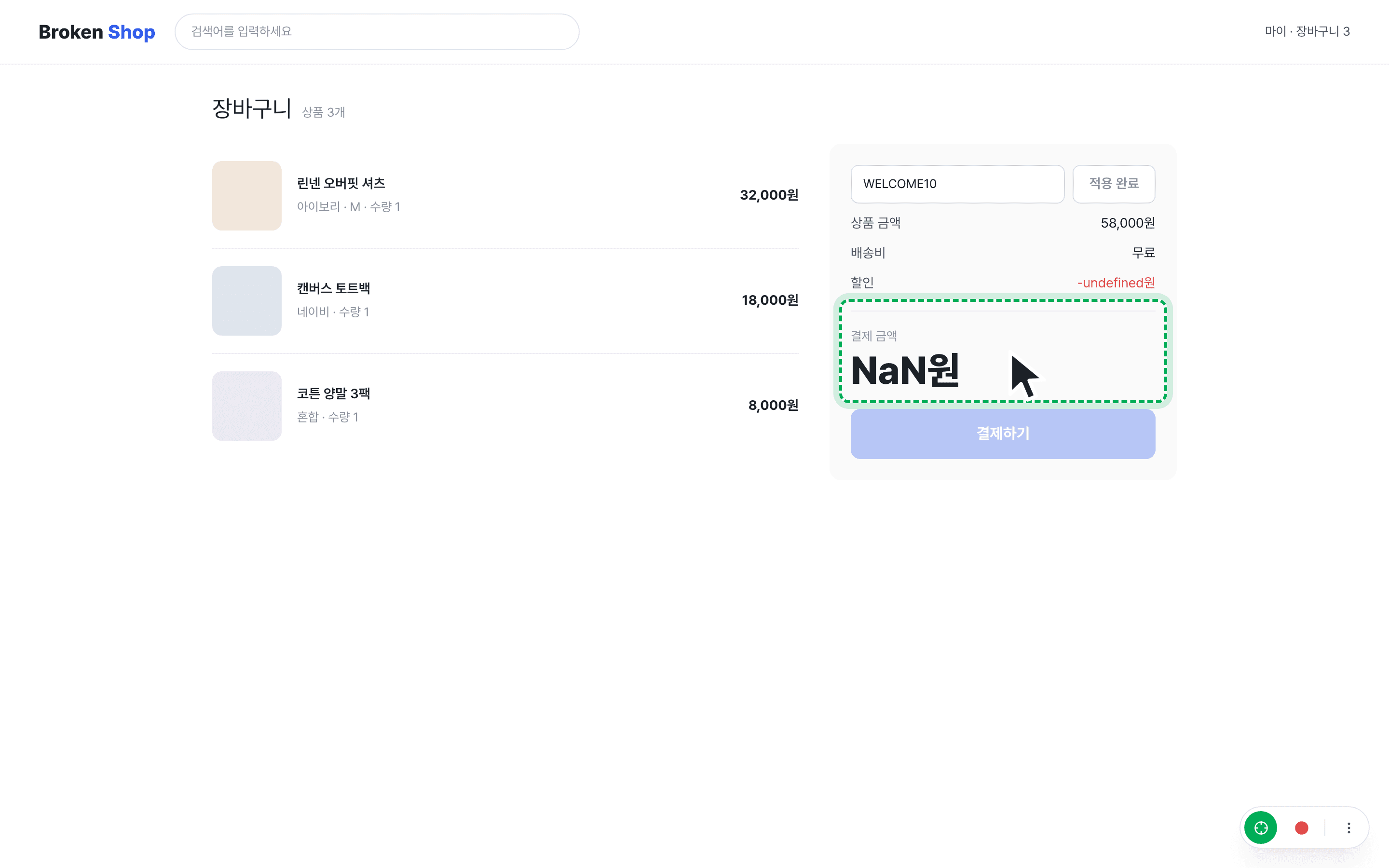Image resolution: width=1389 pixels, height=868 pixels.
Task: Click the 적용 완료 button
Action: [1114, 184]
